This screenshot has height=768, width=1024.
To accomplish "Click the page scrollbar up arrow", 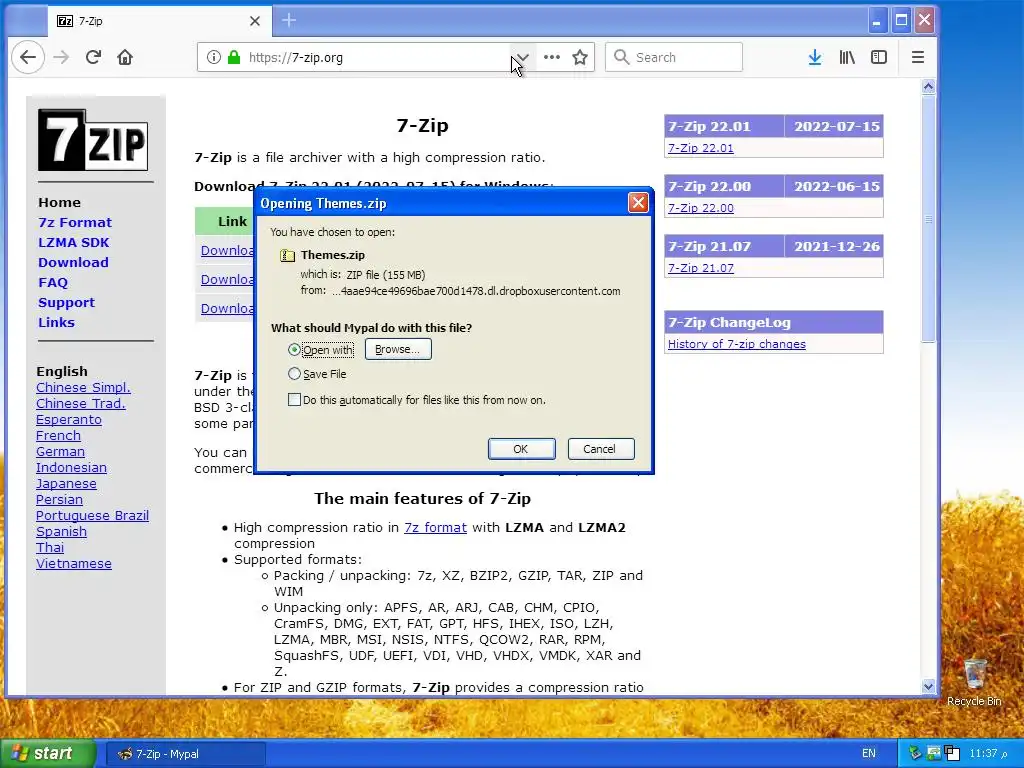I will [928, 87].
